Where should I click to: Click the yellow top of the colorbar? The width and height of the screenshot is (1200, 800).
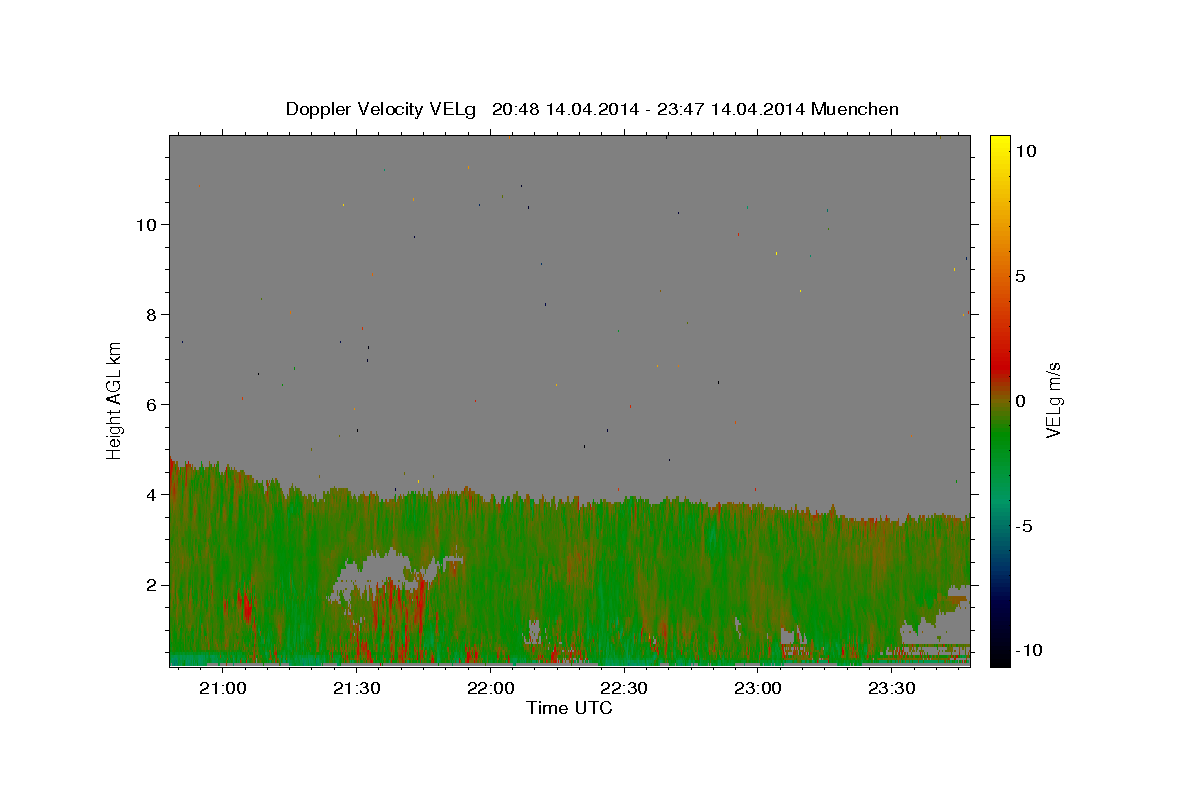pyautogui.click(x=999, y=145)
